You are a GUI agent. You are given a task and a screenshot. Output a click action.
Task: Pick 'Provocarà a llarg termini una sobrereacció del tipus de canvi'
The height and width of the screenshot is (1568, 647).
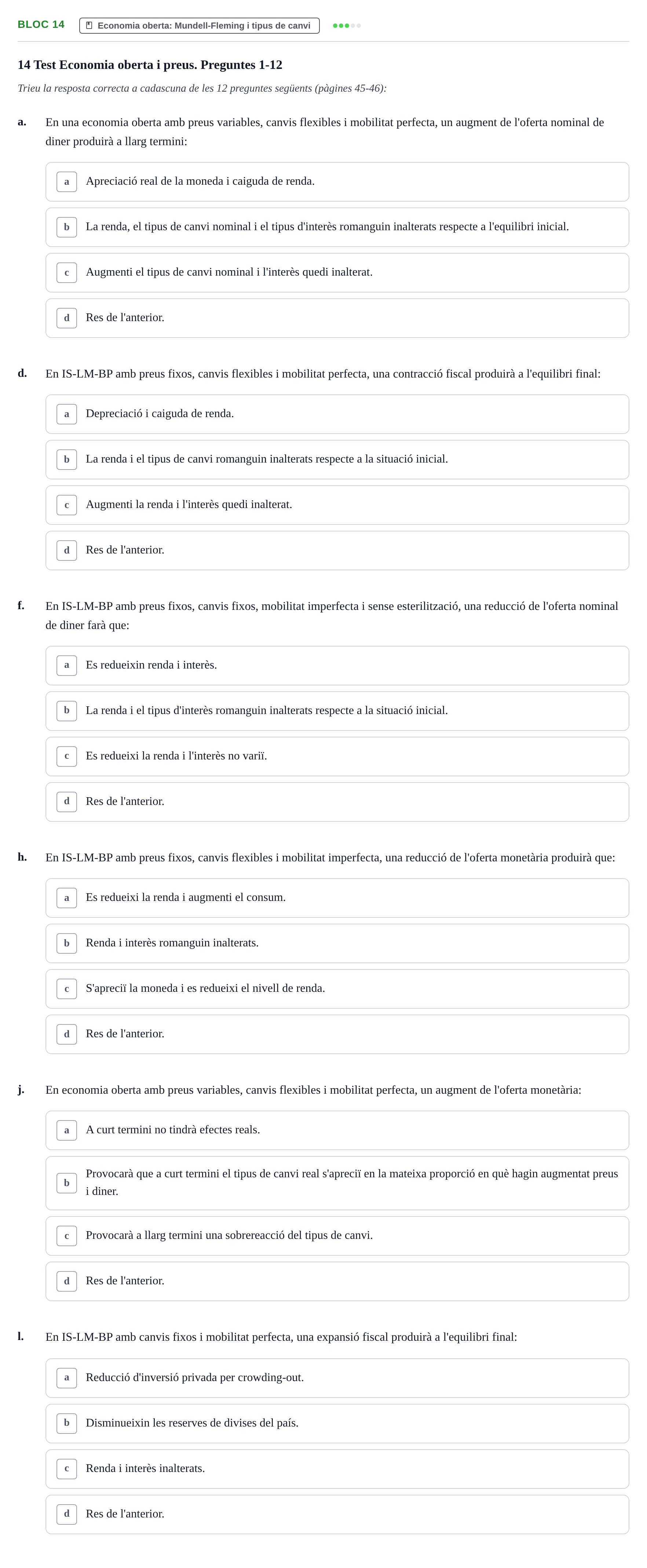pyautogui.click(x=337, y=1236)
